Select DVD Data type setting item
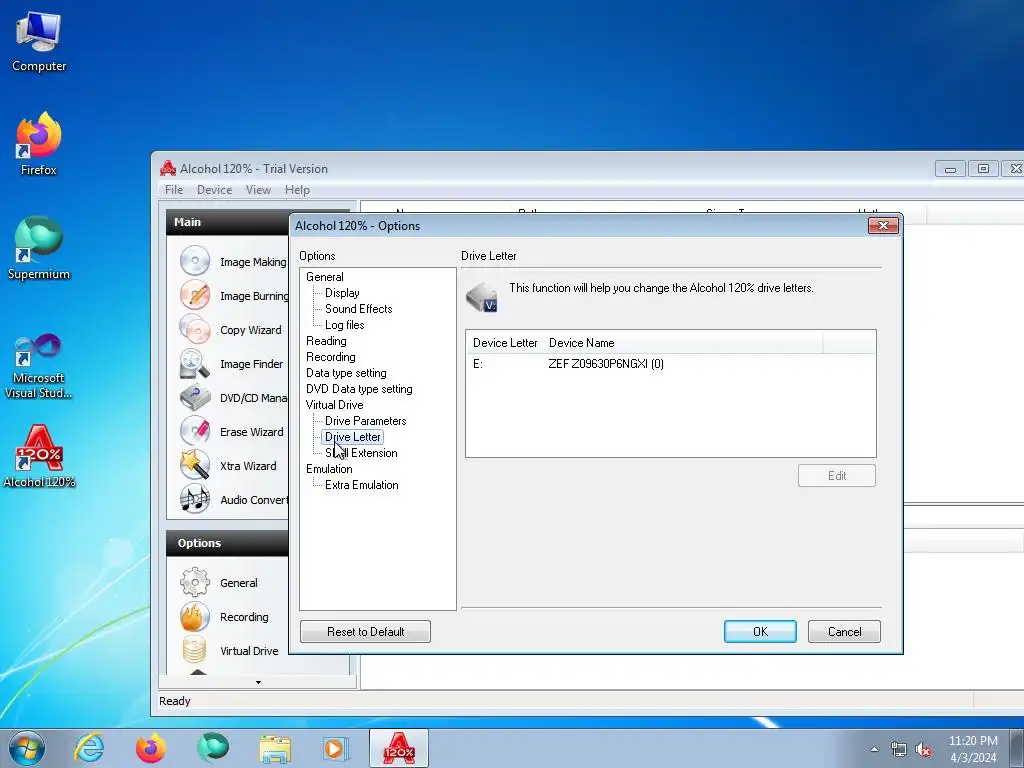Image resolution: width=1024 pixels, height=768 pixels. 359,389
